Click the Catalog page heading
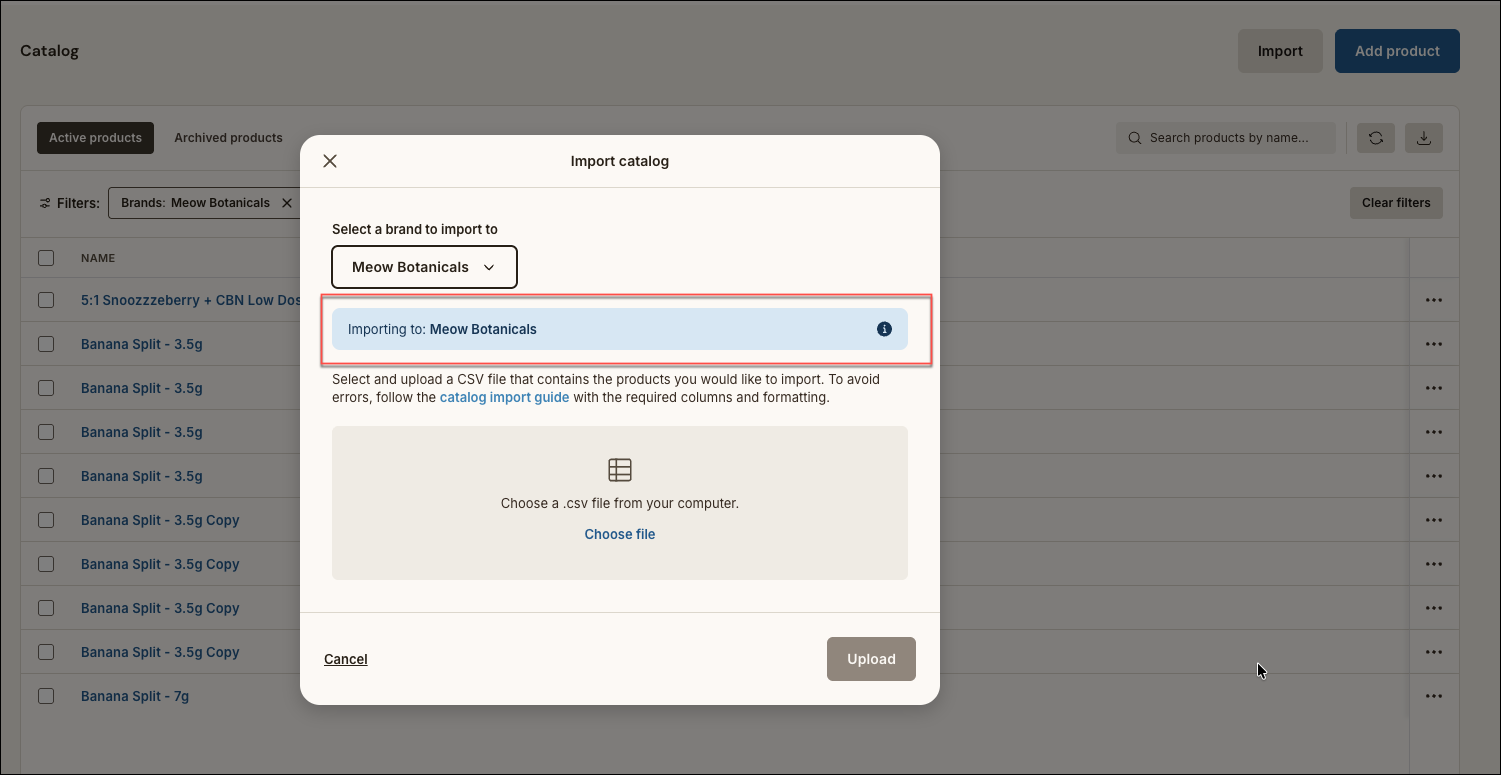1501x775 pixels. (49, 51)
